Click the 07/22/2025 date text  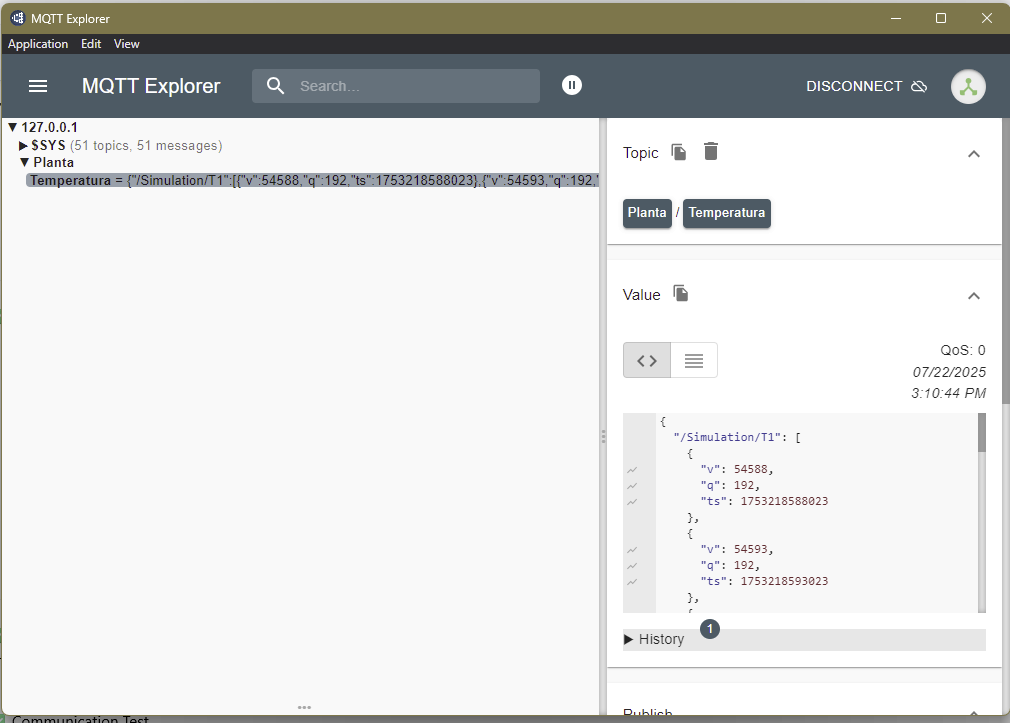click(x=949, y=372)
